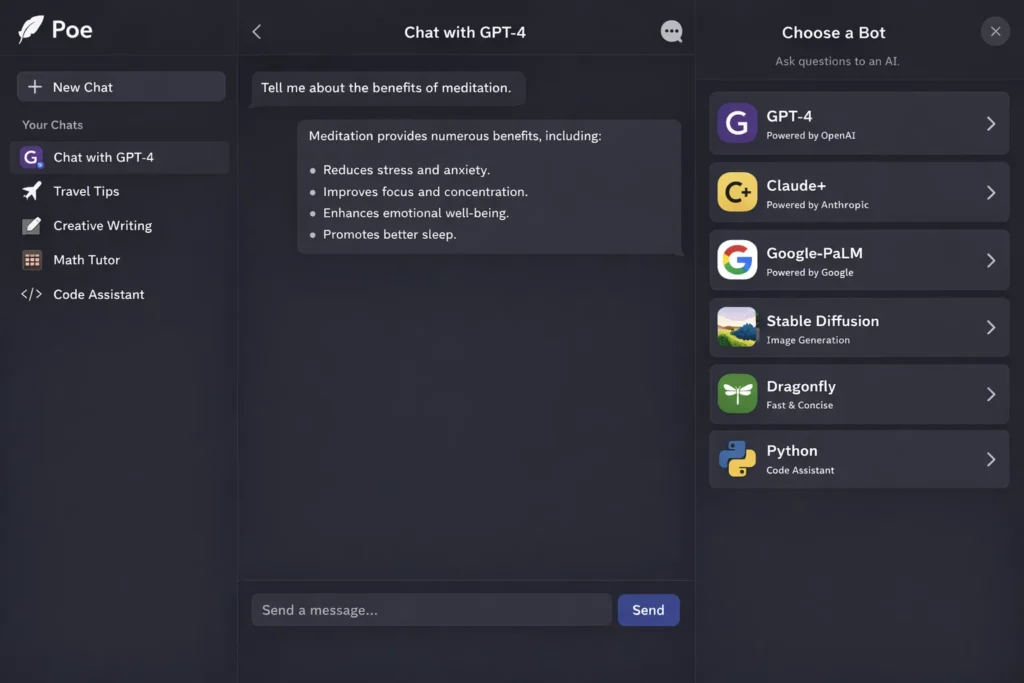Click the back arrow in chat header

[x=256, y=31]
